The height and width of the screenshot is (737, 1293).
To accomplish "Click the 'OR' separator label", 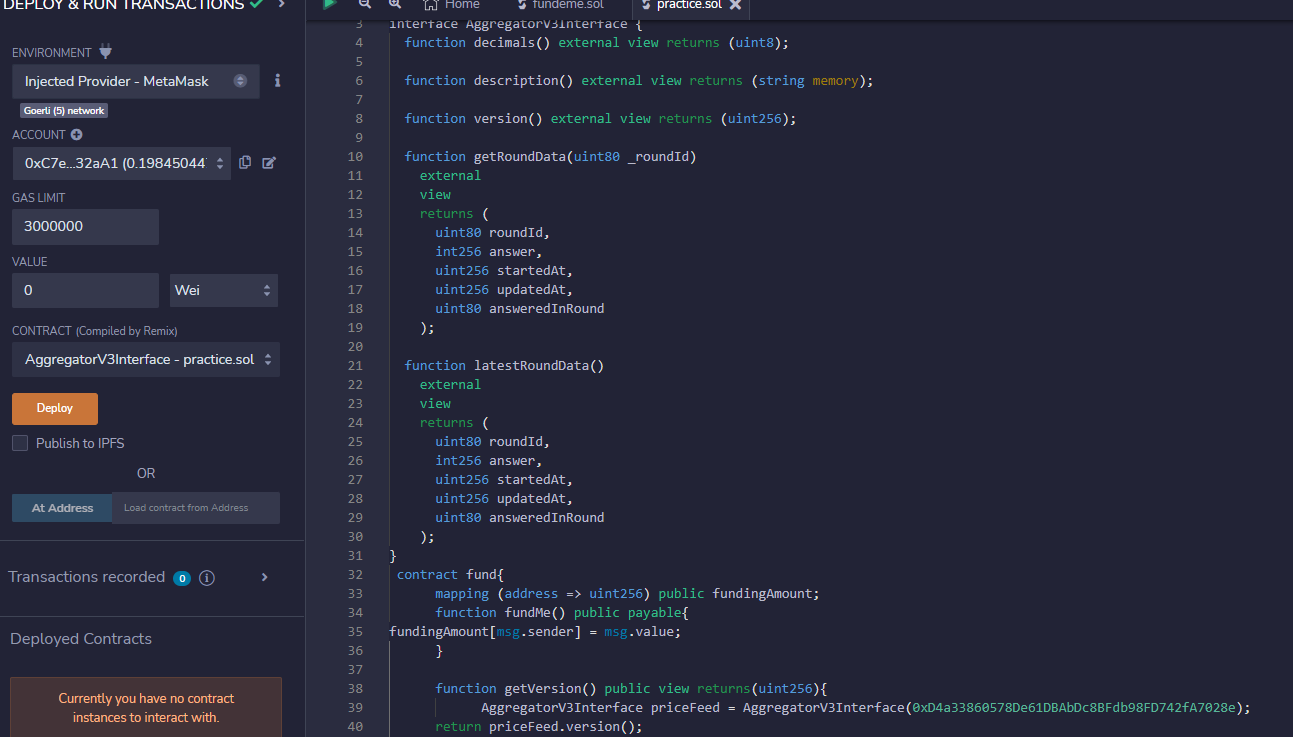I will [x=146, y=473].
